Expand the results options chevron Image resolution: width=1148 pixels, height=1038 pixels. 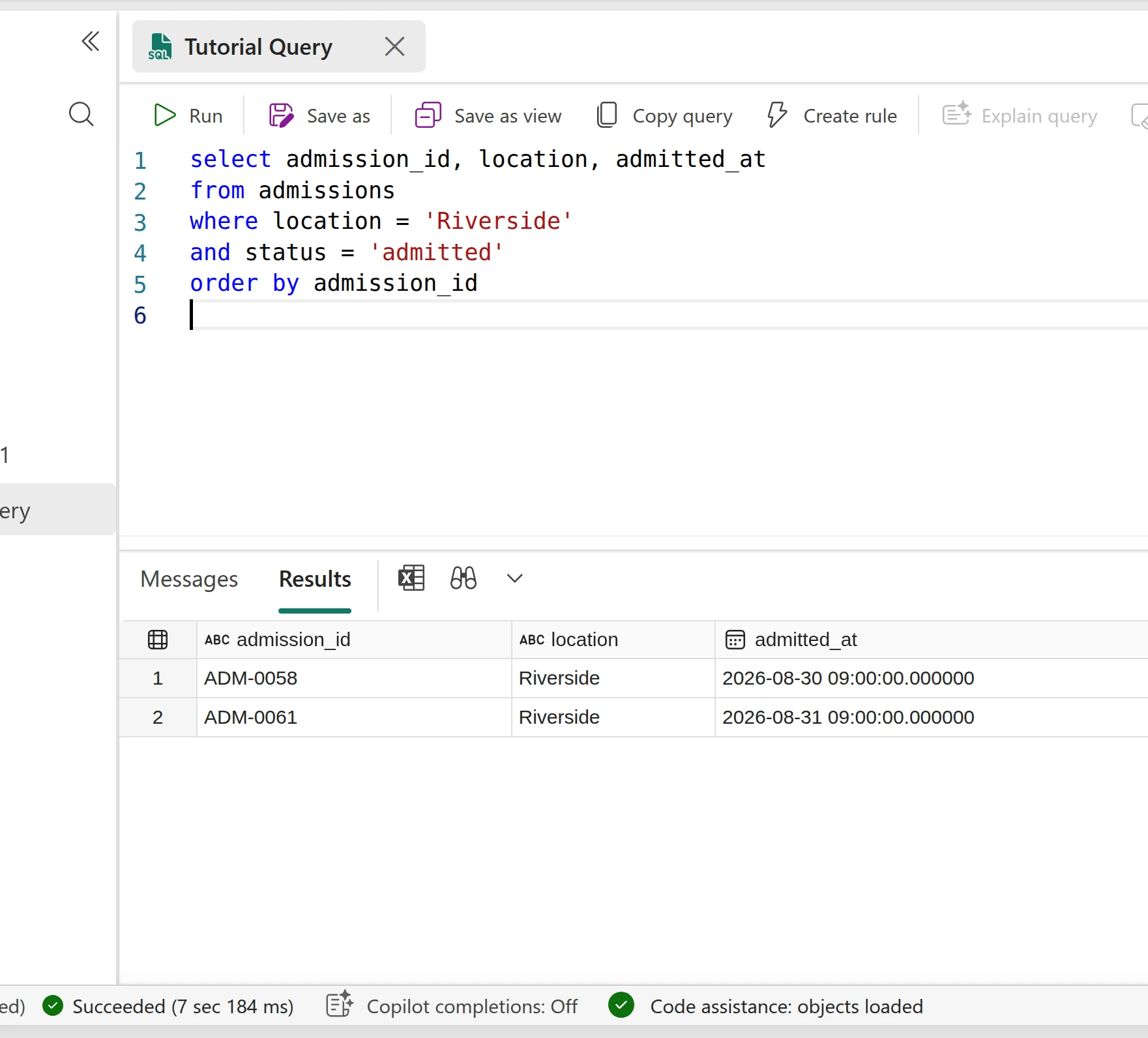coord(515,578)
